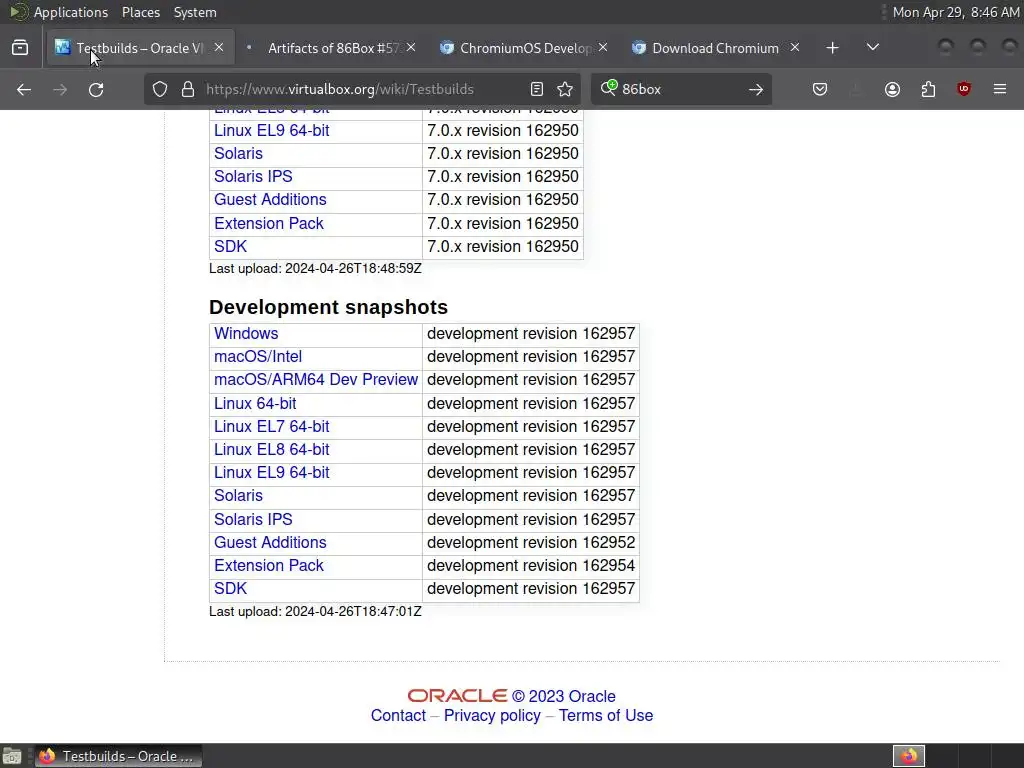Open 7.0.x Solaris IPS link

253,176
